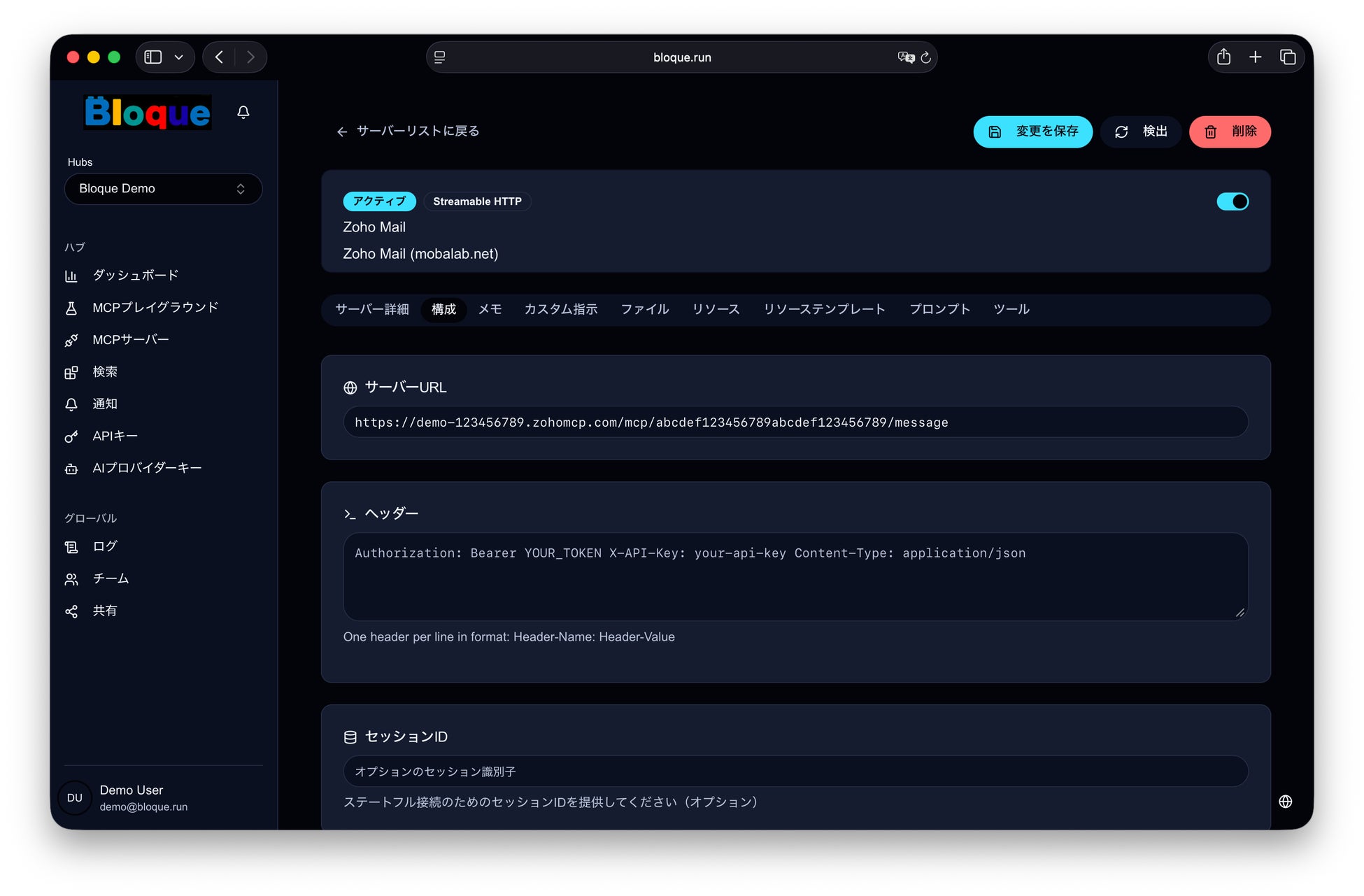Expand the Bloque Demo hub selector
Viewport: 1364px width, 896px height.
[163, 189]
